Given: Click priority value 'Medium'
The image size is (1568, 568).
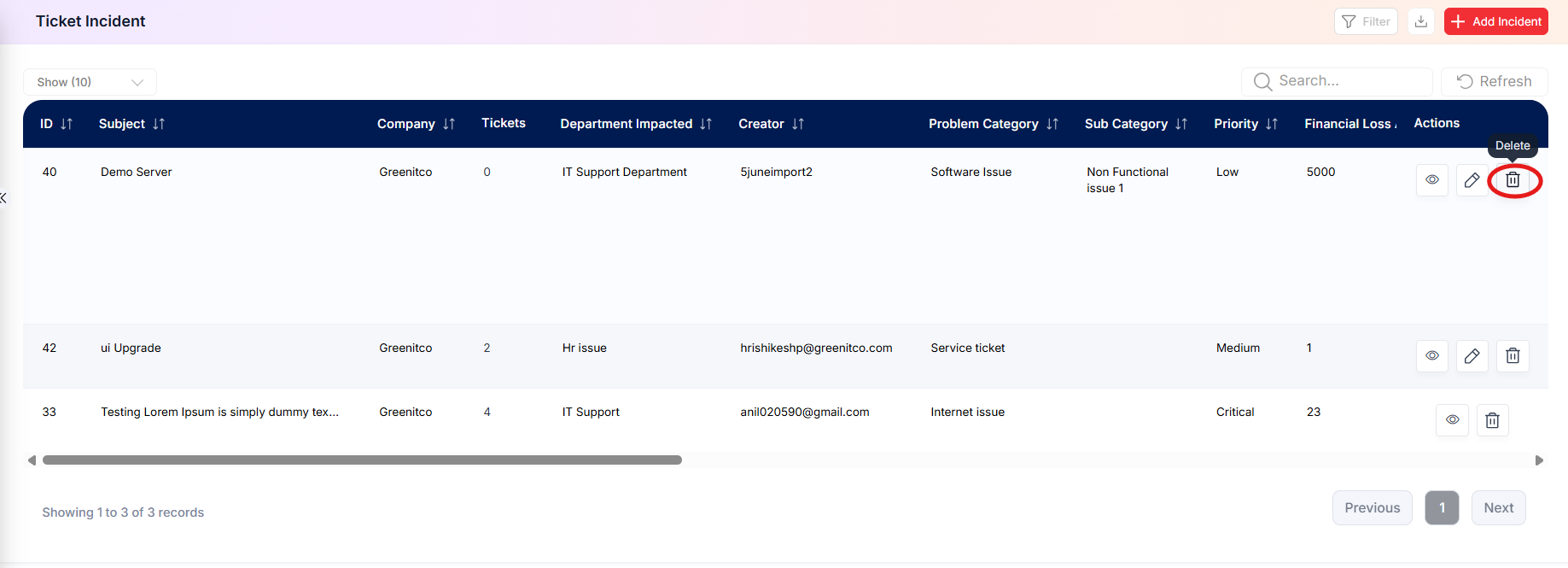Looking at the screenshot, I should click(1238, 348).
